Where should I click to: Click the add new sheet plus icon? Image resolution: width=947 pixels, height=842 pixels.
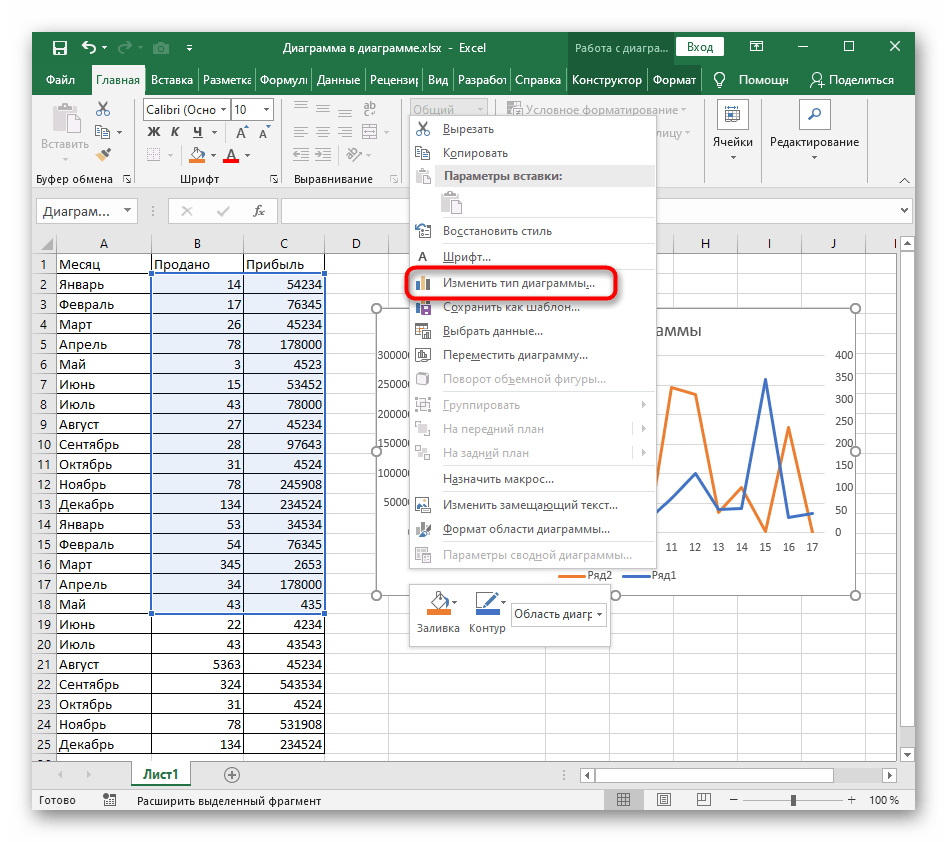pyautogui.click(x=232, y=774)
